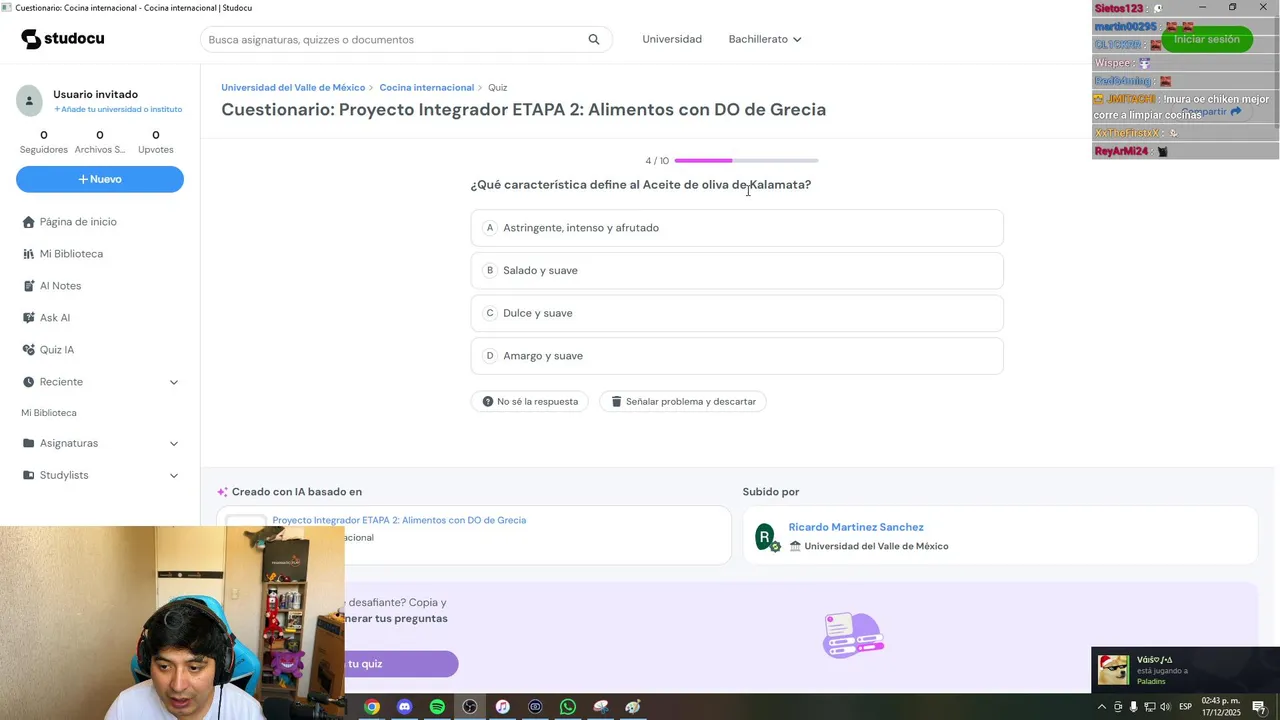Open WhatsApp from taskbar

(568, 707)
